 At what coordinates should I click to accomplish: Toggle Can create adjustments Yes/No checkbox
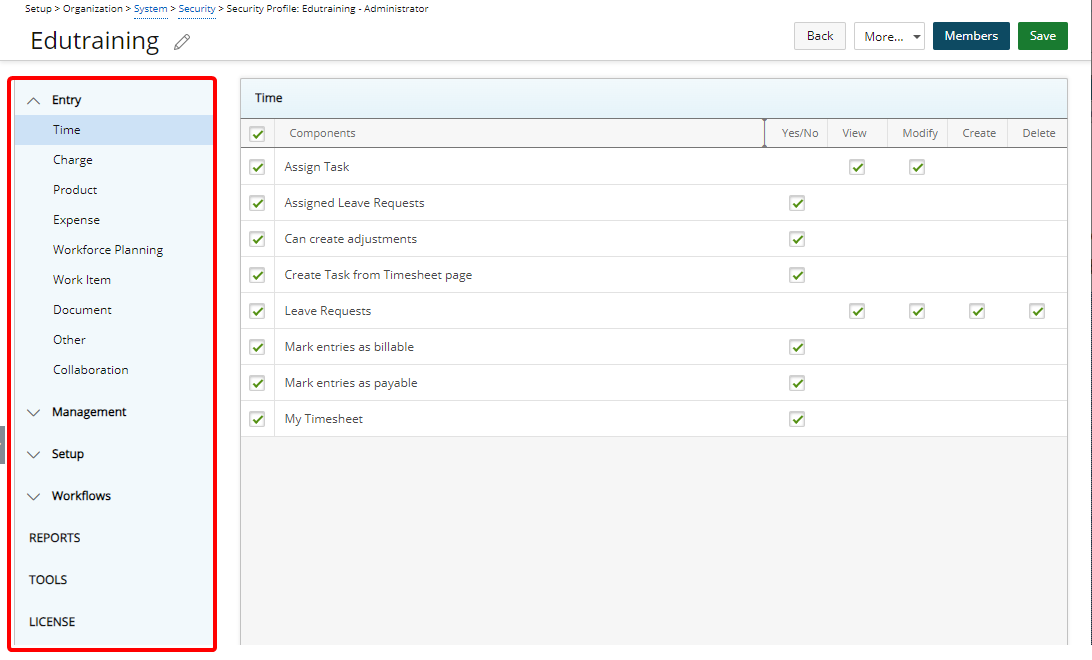click(x=797, y=239)
